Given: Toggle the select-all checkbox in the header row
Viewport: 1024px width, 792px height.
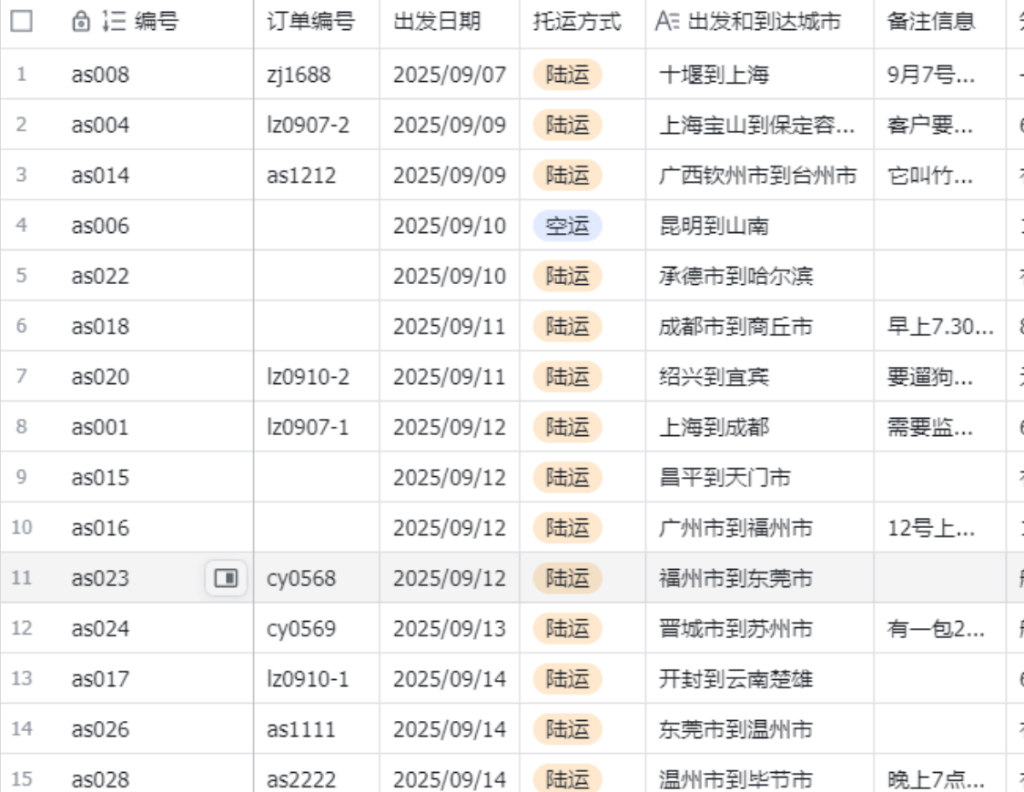Looking at the screenshot, I should tap(23, 21).
